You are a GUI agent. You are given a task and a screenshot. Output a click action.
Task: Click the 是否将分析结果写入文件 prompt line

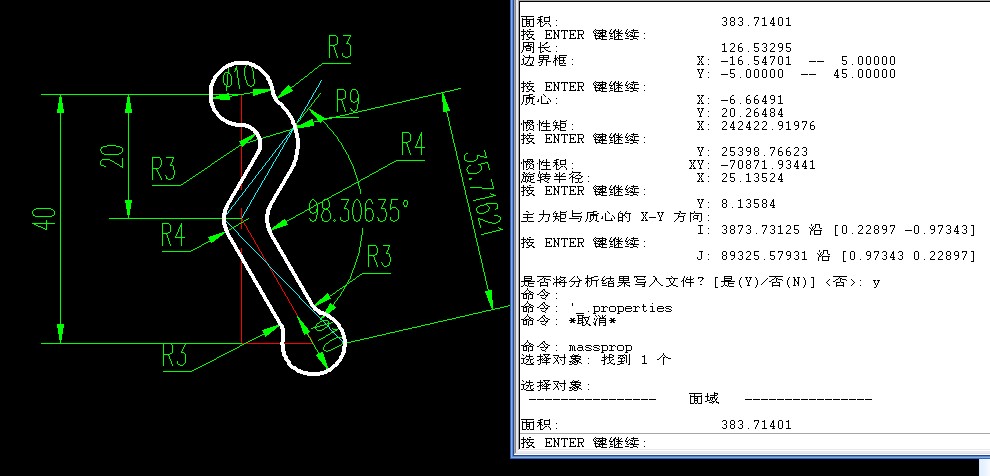(700, 282)
